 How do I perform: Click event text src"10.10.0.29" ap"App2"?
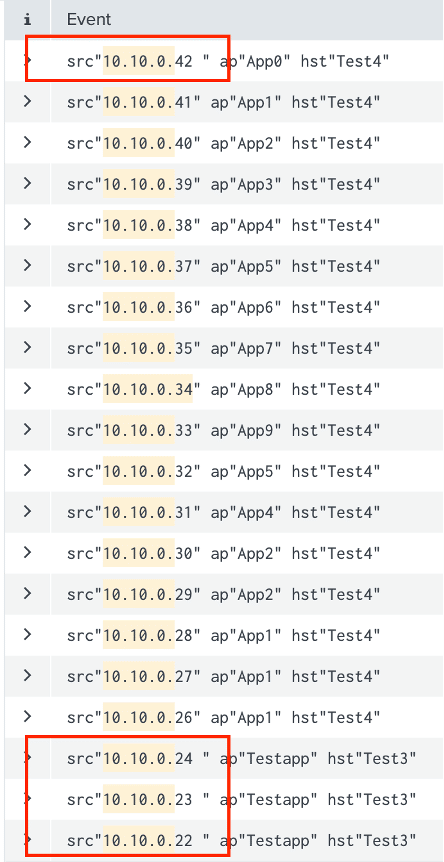click(x=224, y=594)
